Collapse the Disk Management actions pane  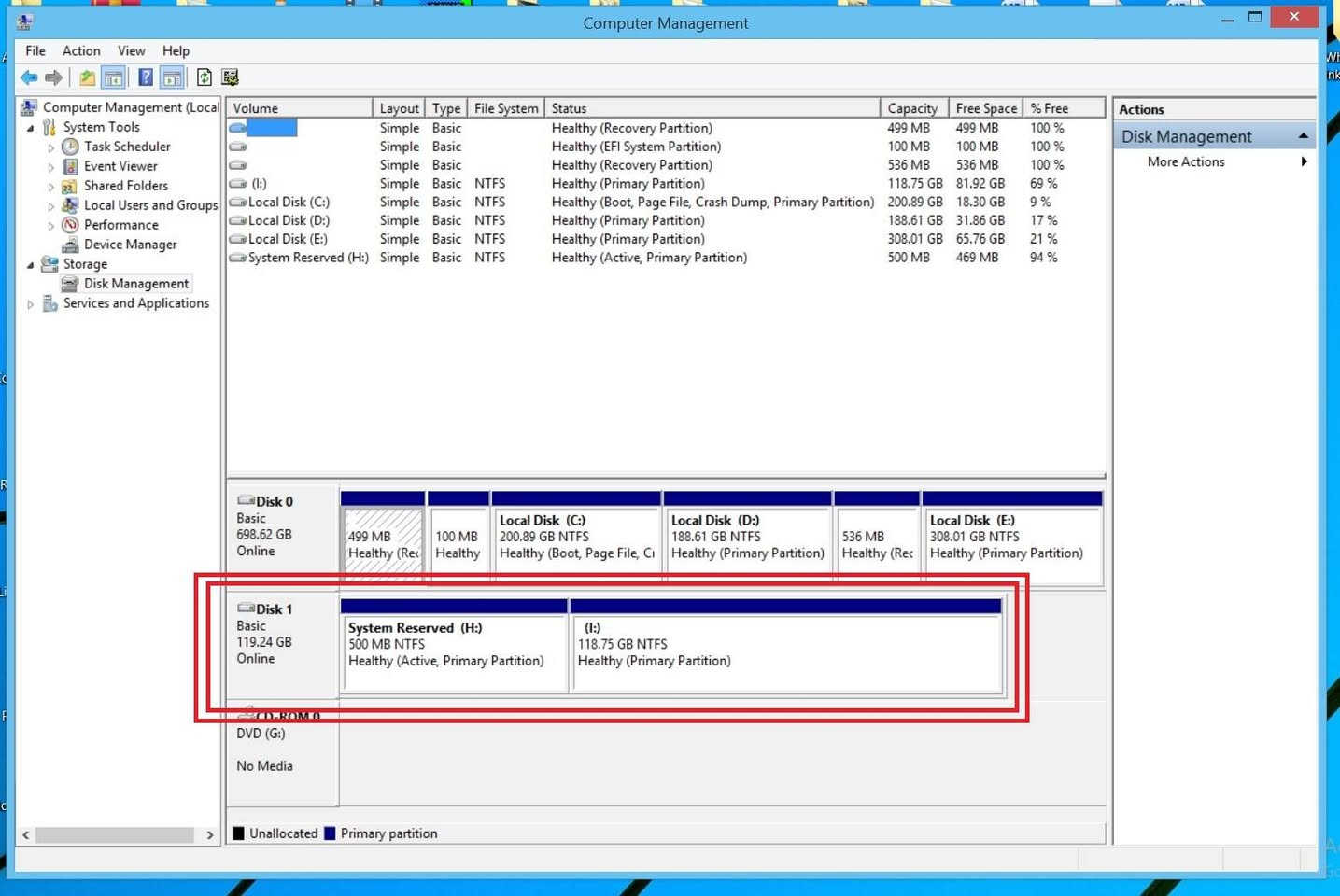point(1304,135)
